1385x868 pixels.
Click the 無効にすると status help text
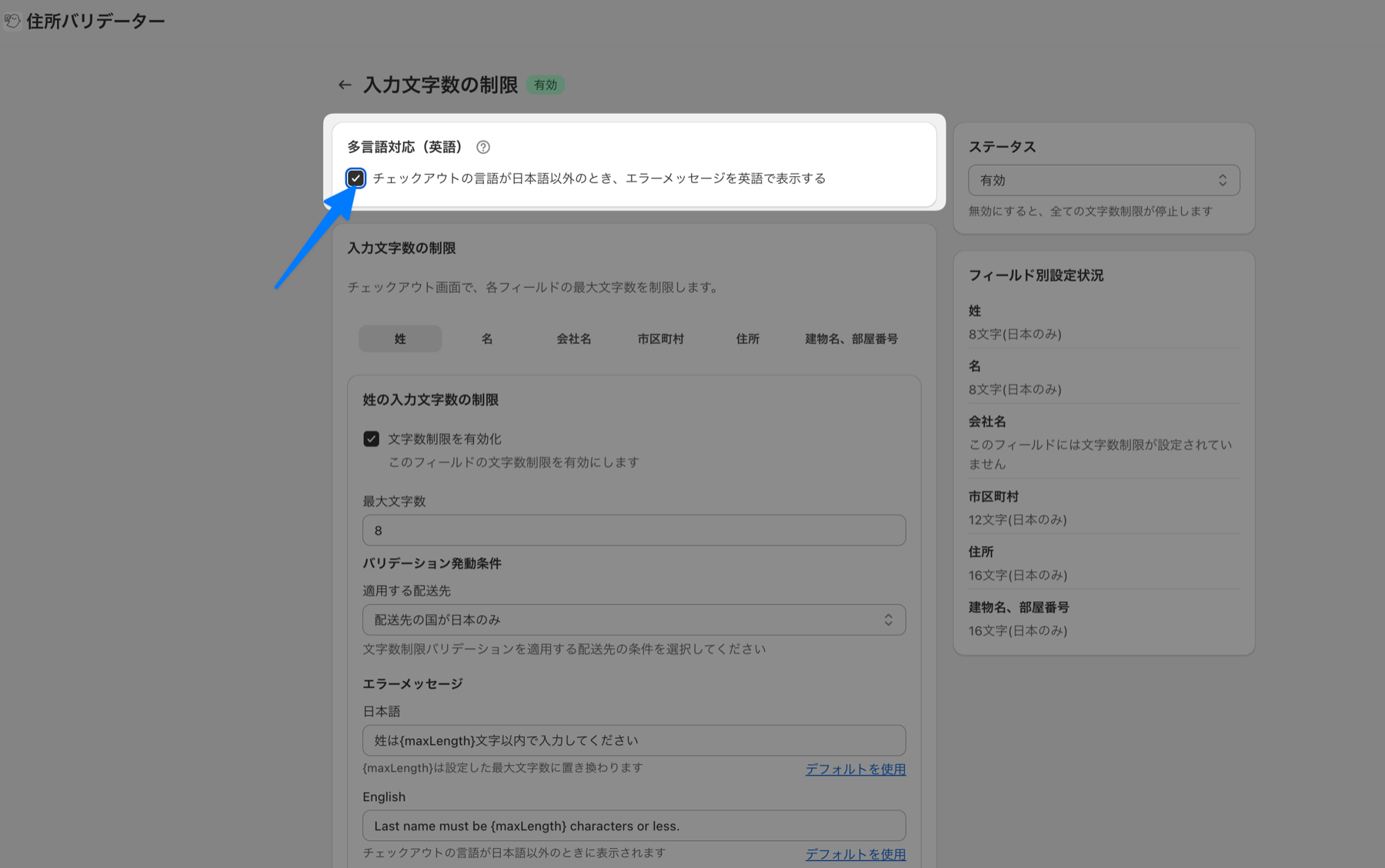[1090, 211]
